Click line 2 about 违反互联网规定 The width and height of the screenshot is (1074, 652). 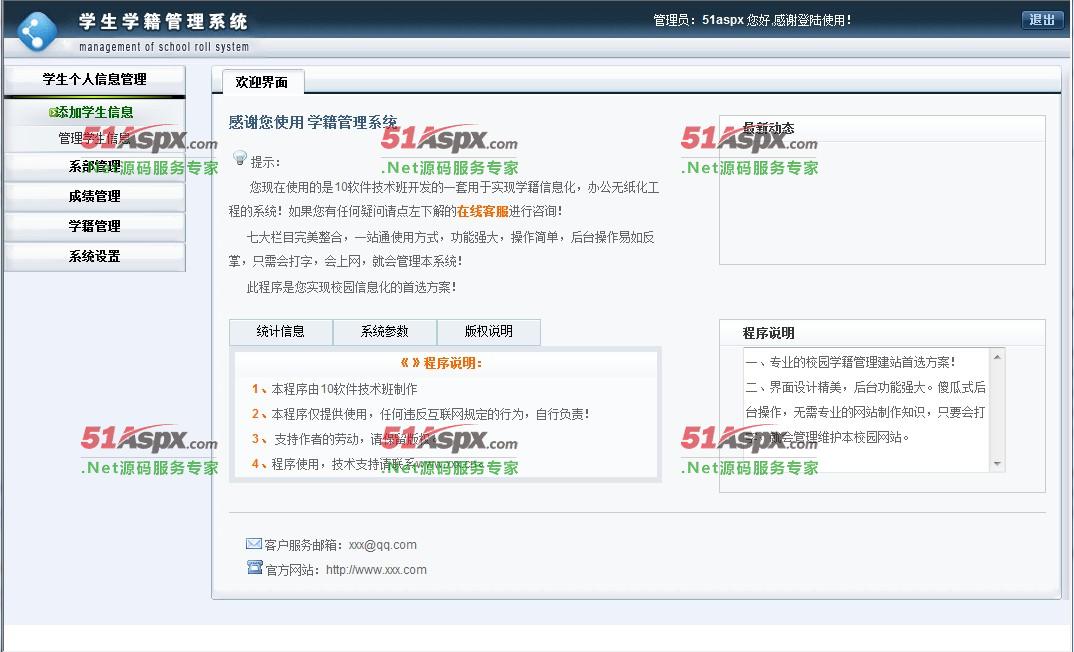421,414
